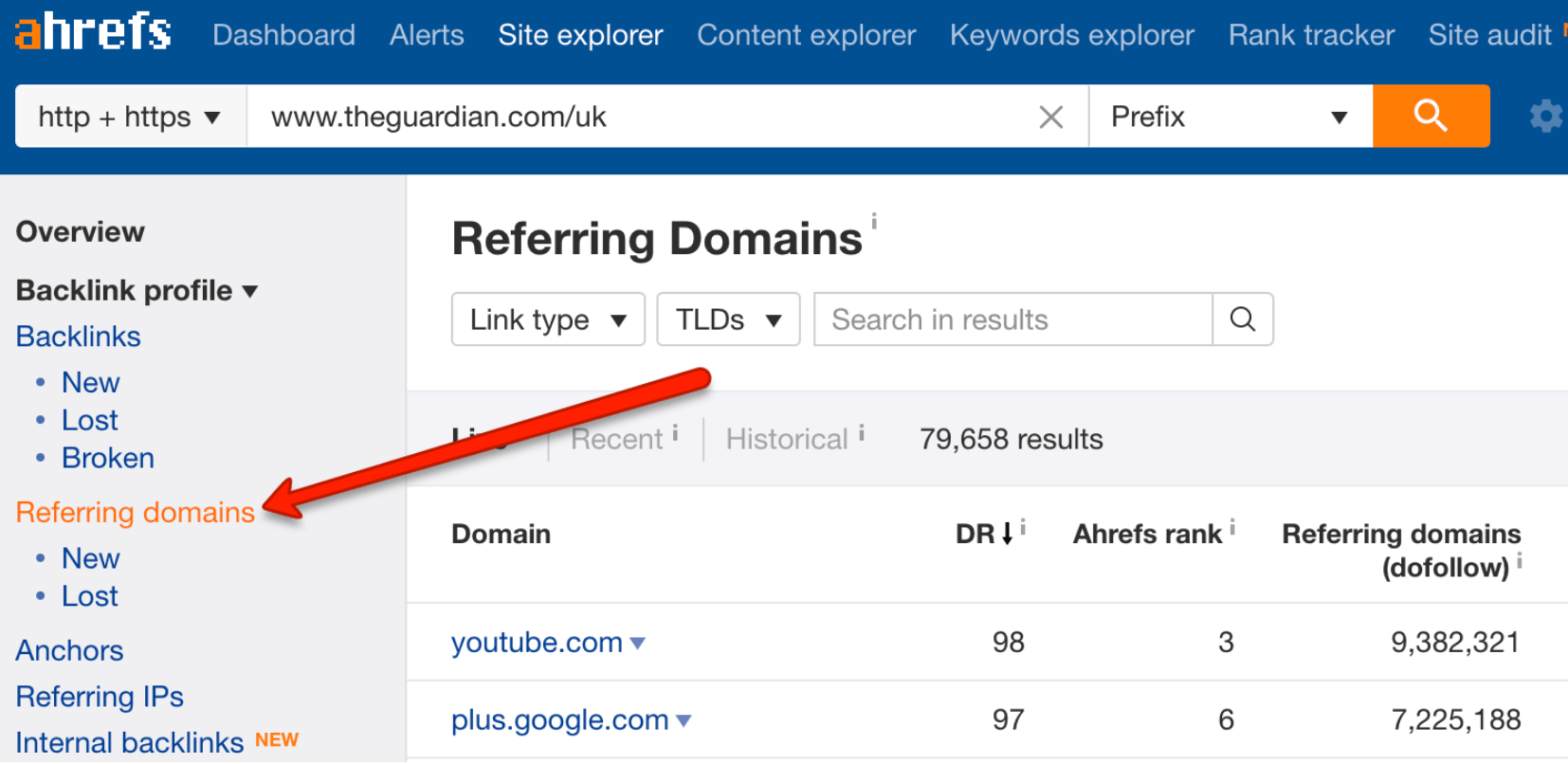Image resolution: width=1568 pixels, height=764 pixels.
Task: Open the Anchors report link
Action: point(69,650)
